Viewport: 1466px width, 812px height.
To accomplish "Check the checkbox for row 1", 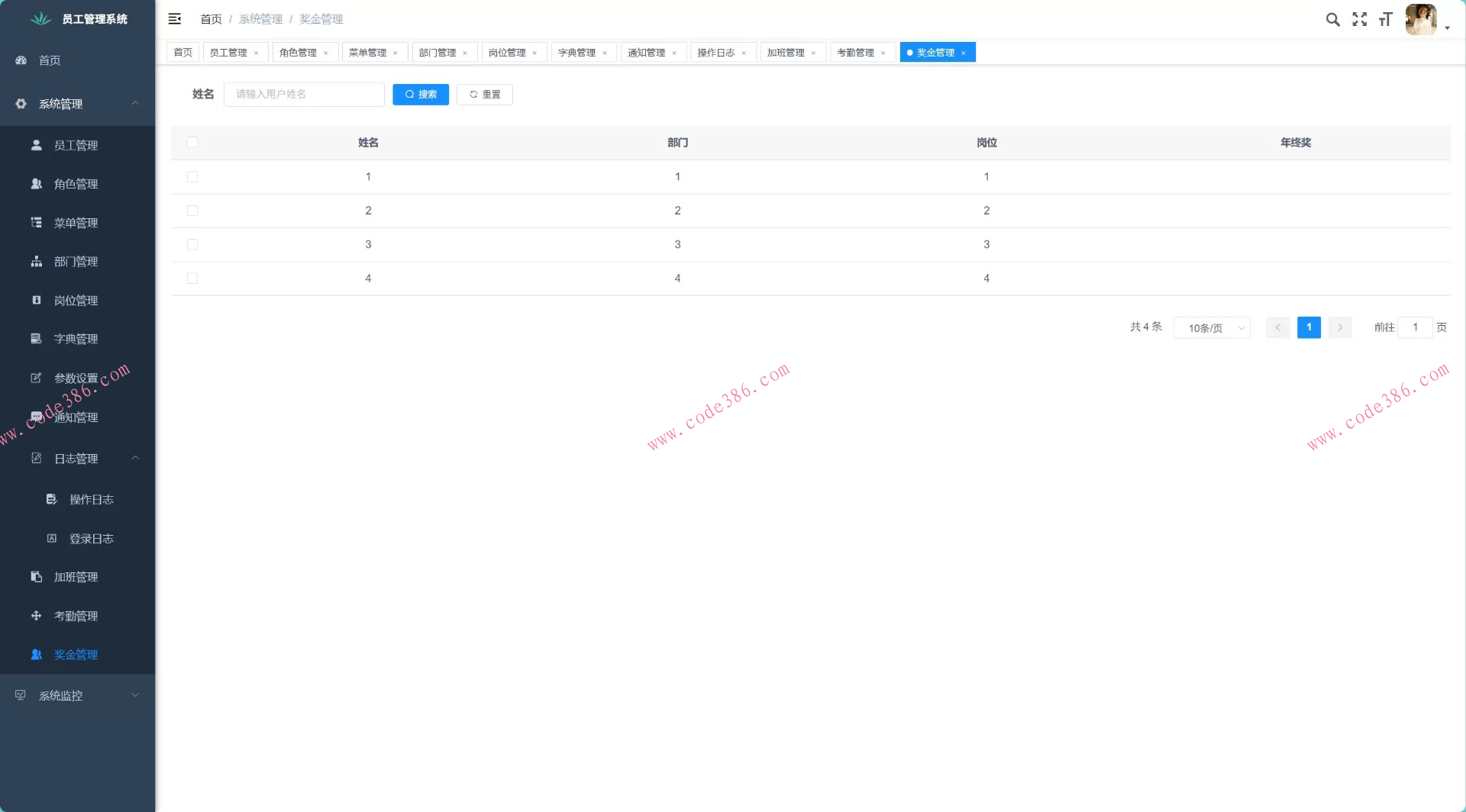I will pos(192,177).
